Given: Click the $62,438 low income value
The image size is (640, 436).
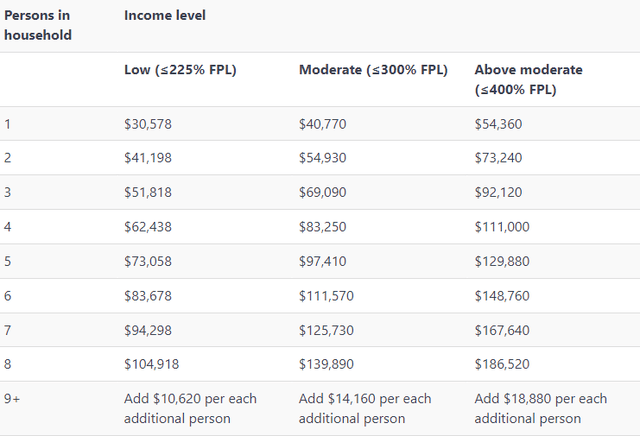Looking at the screenshot, I should pyautogui.click(x=147, y=227).
